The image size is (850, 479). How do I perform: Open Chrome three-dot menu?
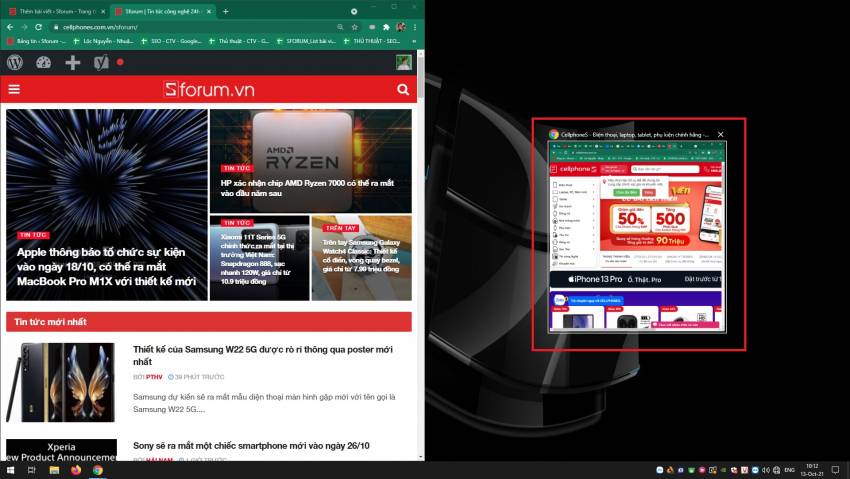pyautogui.click(x=415, y=27)
